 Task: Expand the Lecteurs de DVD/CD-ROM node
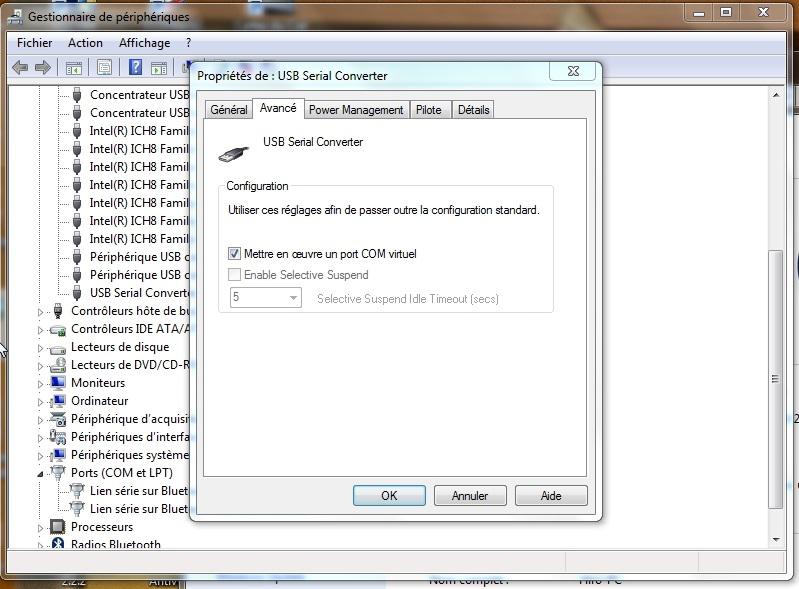point(41,366)
